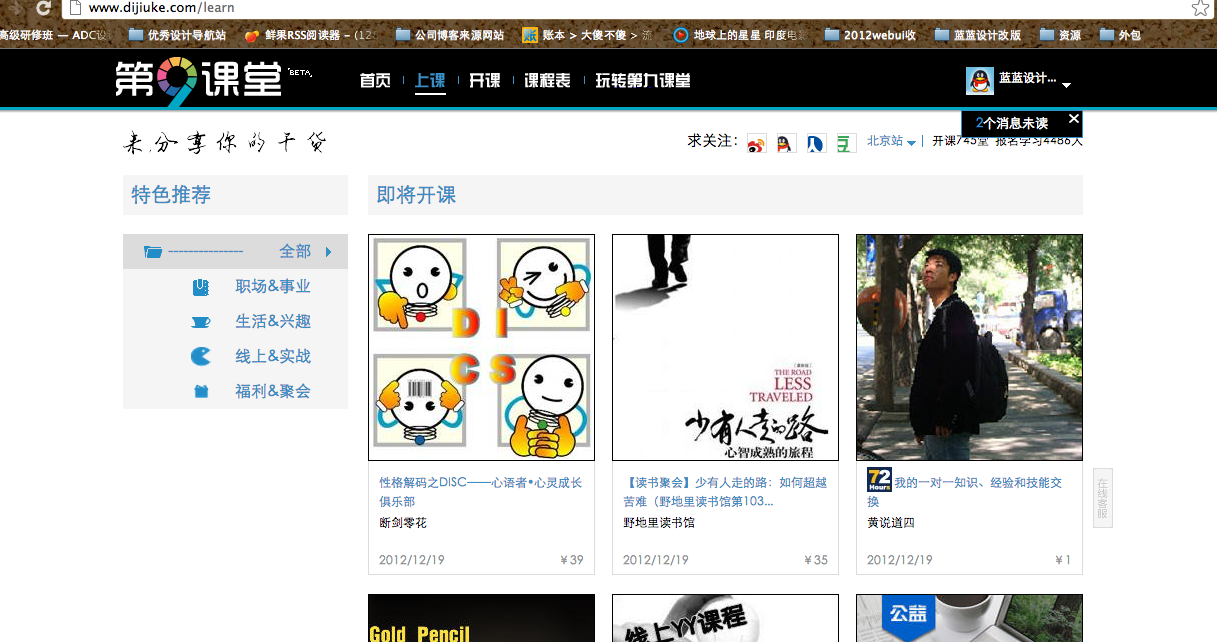Viewport: 1217px width, 642px height.
Task: Open the Renren follow icon
Action: click(x=815, y=143)
